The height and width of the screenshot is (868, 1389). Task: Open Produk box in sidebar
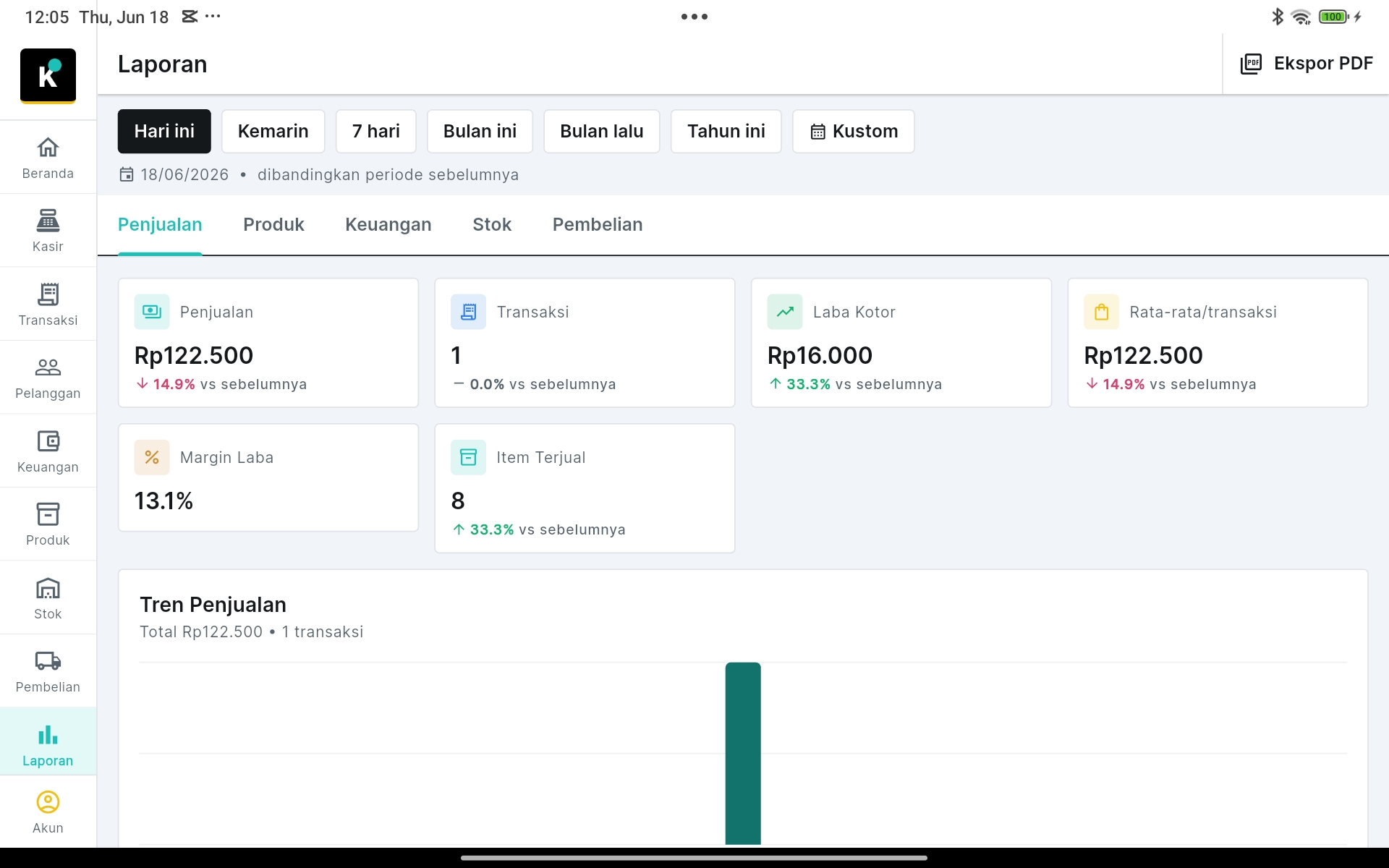tap(48, 524)
